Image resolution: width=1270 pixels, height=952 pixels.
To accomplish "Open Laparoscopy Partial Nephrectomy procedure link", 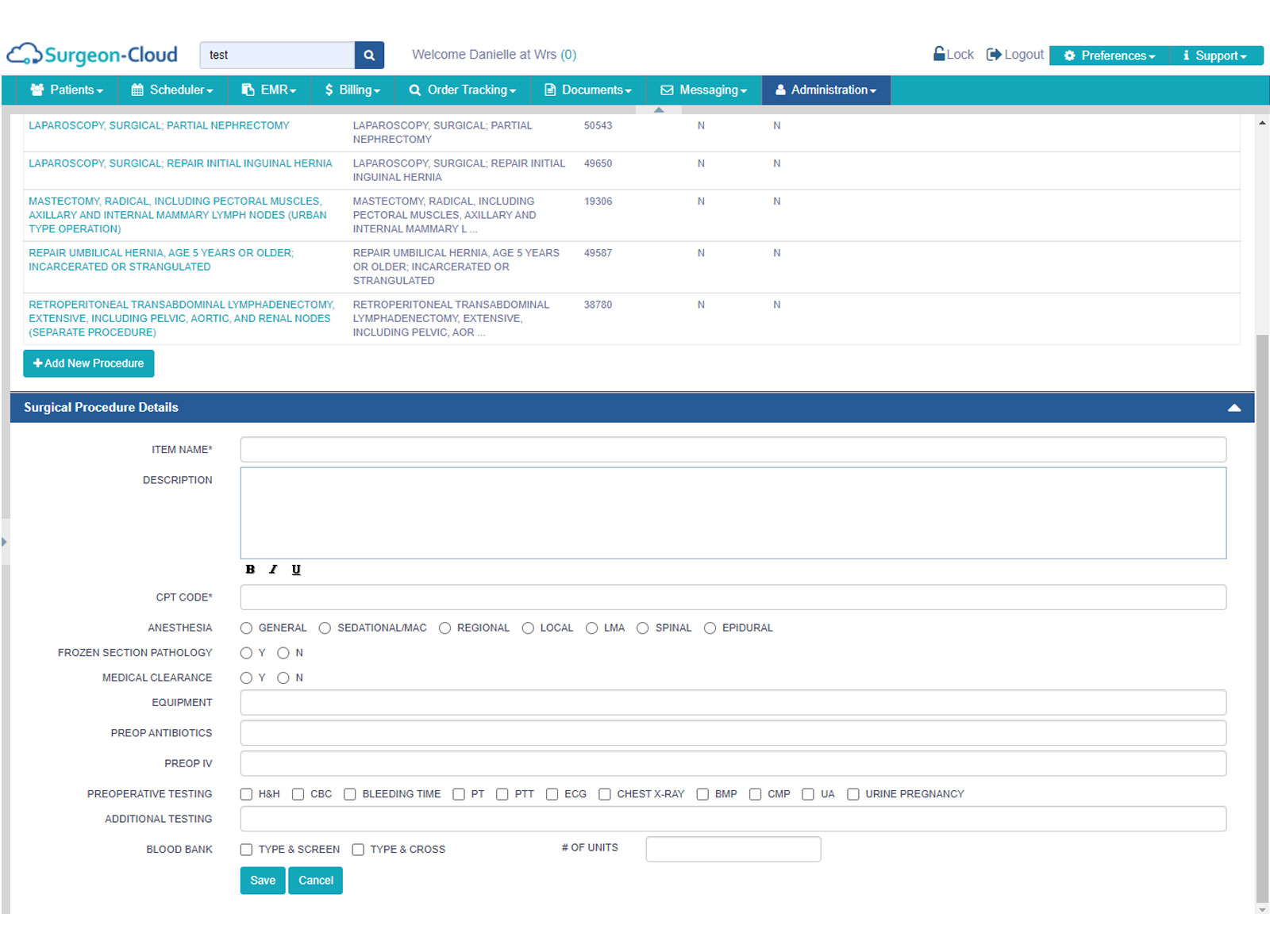I will tap(159, 125).
